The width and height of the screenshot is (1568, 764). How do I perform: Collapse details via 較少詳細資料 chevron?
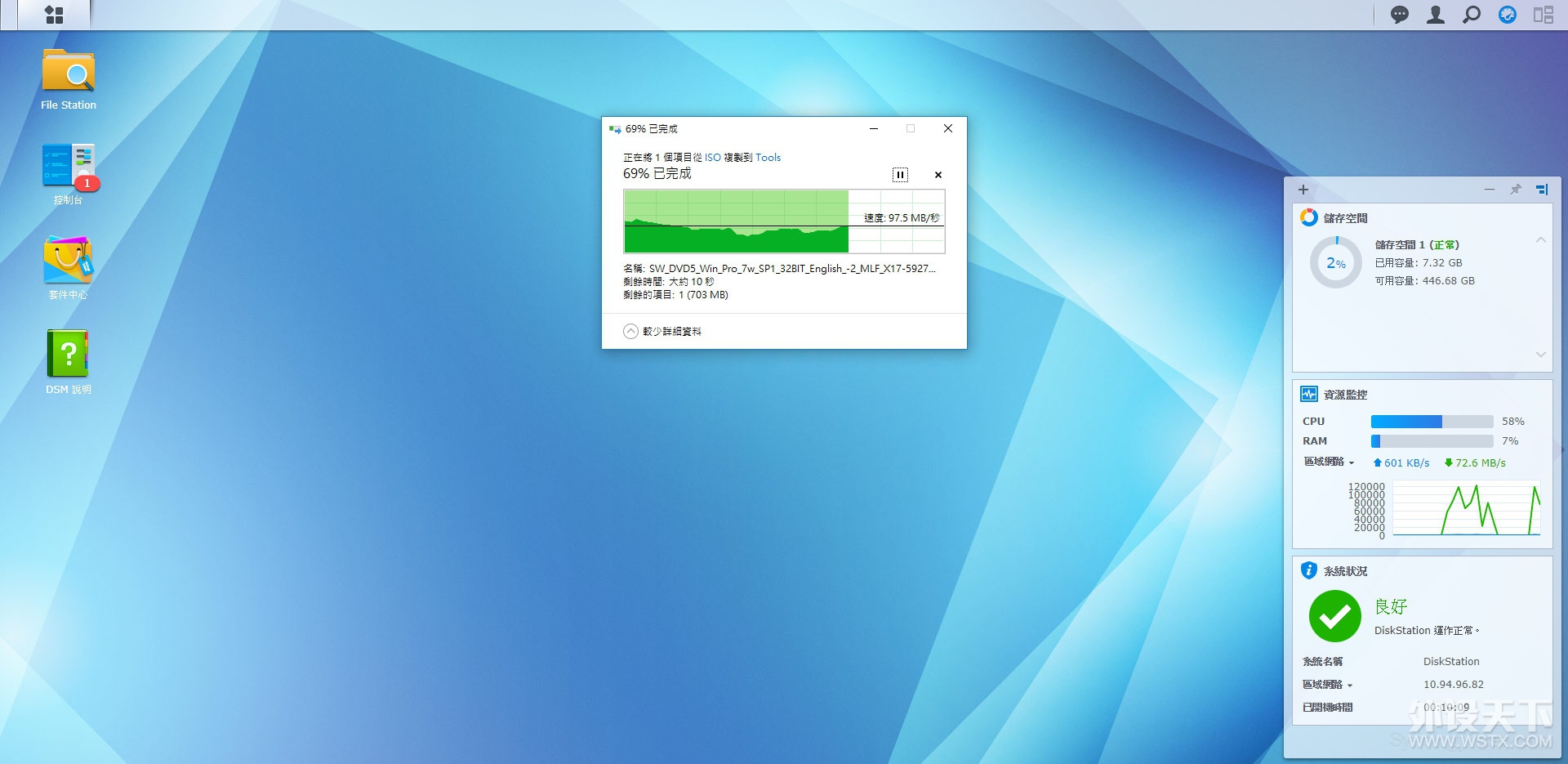630,331
